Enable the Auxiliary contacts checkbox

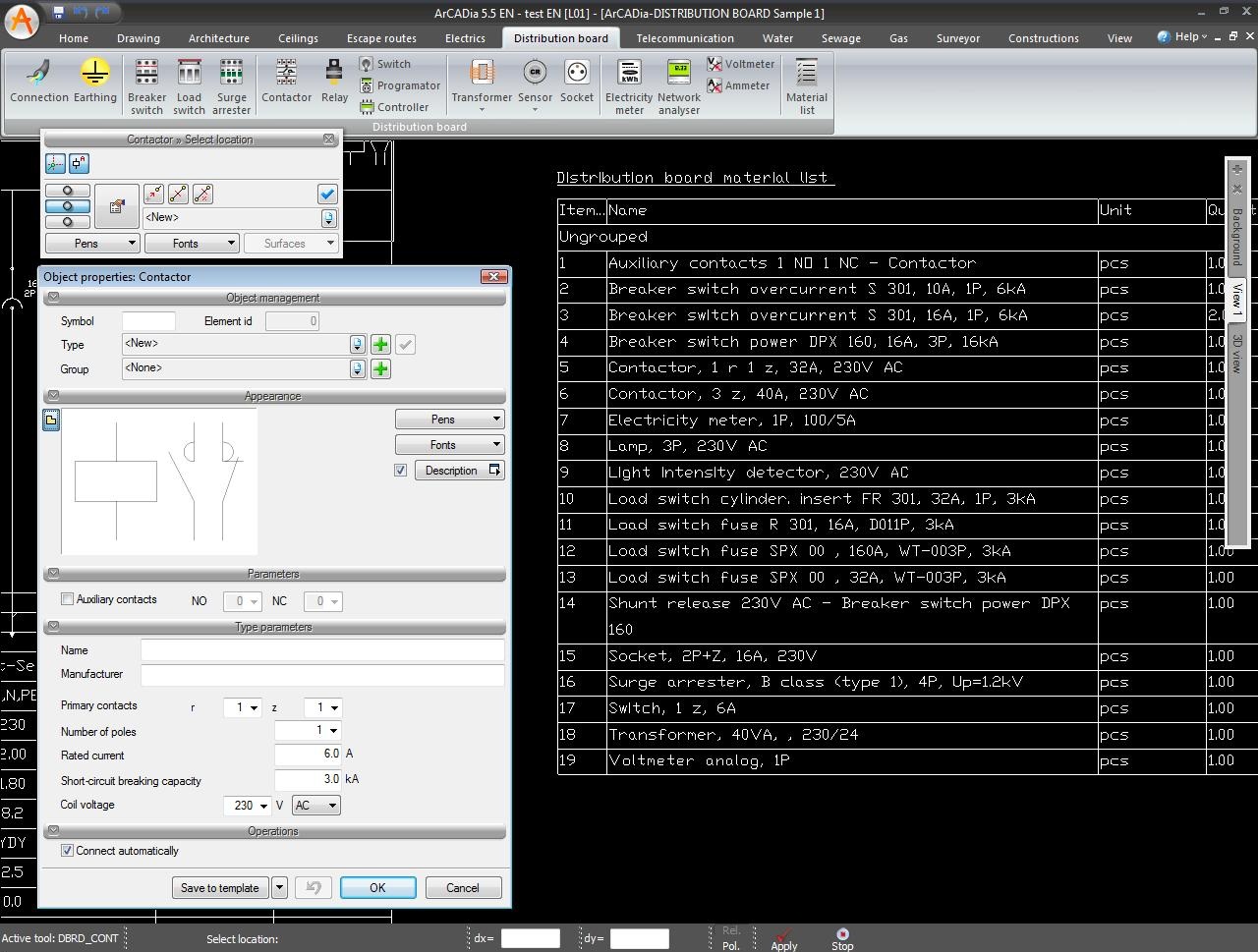click(68, 599)
